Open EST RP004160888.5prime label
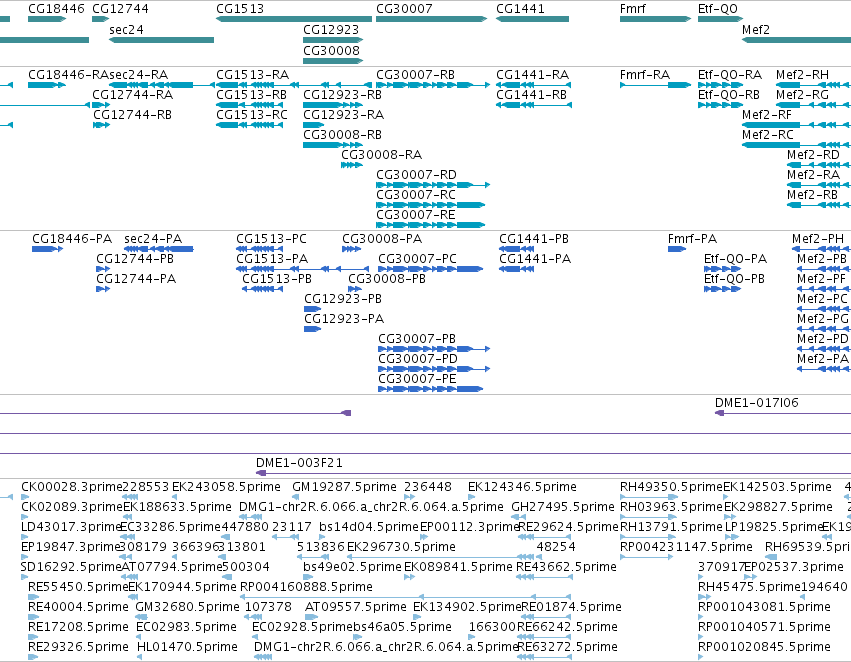The height and width of the screenshot is (662, 851). (x=306, y=587)
